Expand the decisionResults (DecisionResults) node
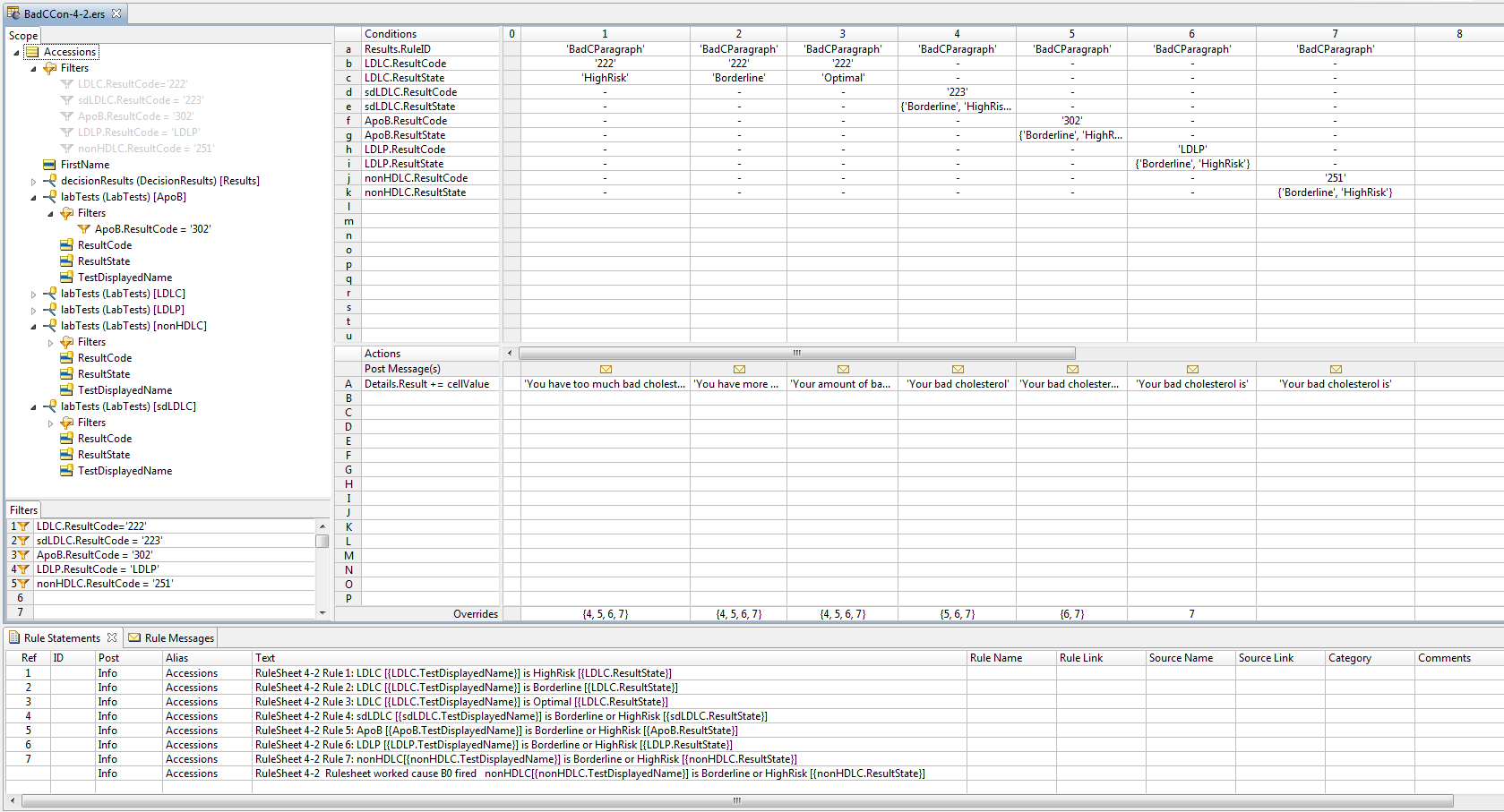1504x812 pixels. 34,182
